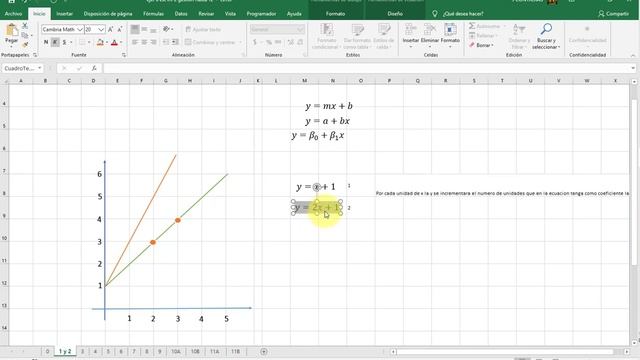Toggle top vertical alignment
This screenshot has width=640, height=360.
click(135, 29)
